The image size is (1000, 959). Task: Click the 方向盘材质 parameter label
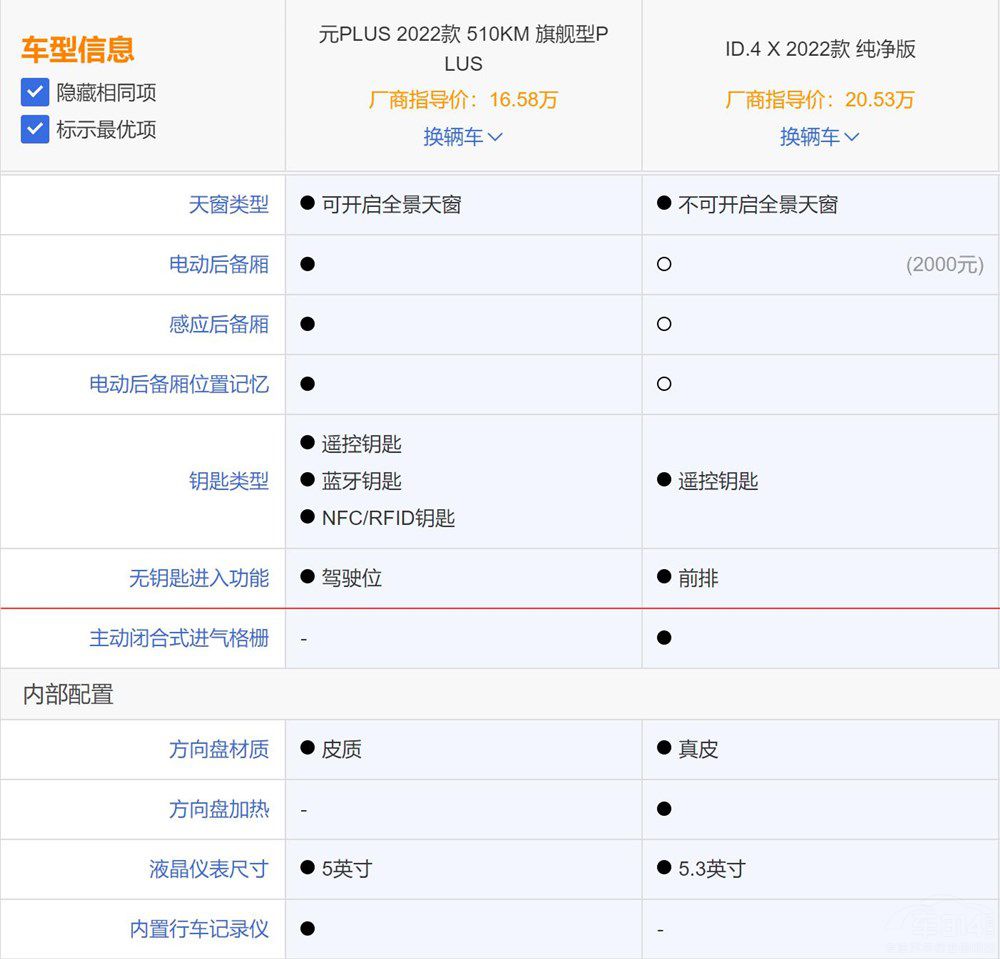218,749
